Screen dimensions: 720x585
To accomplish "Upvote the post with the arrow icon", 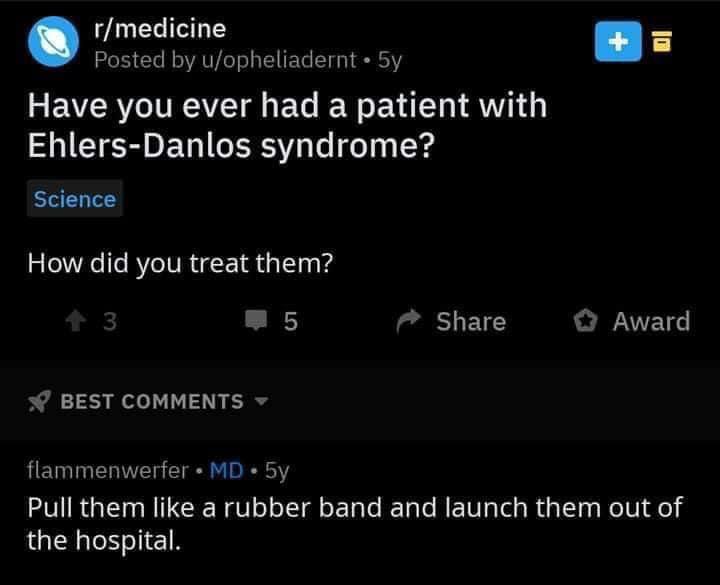I will point(76,321).
